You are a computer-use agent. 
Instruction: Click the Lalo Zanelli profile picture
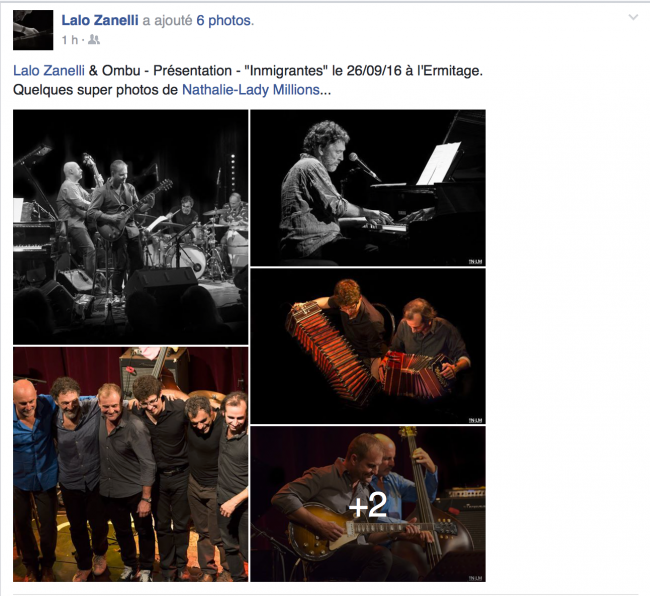33,30
